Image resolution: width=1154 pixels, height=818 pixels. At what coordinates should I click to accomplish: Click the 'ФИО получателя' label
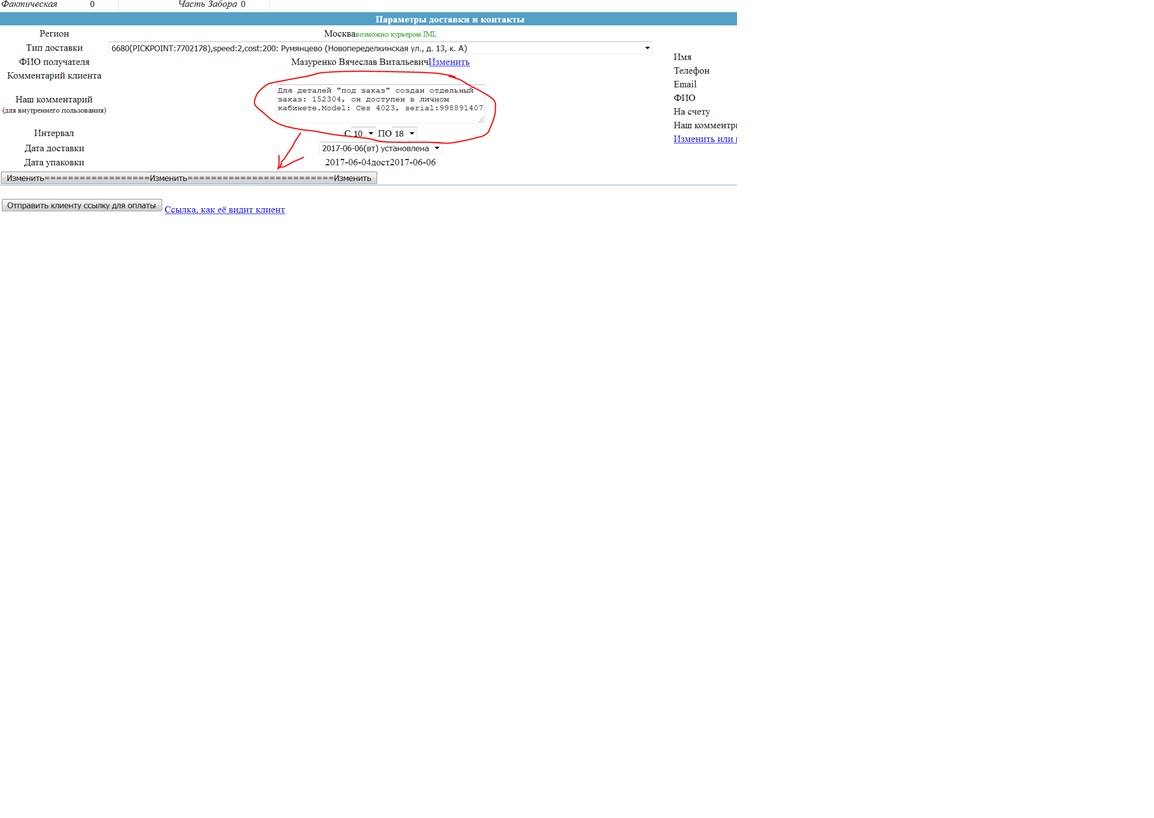point(54,62)
